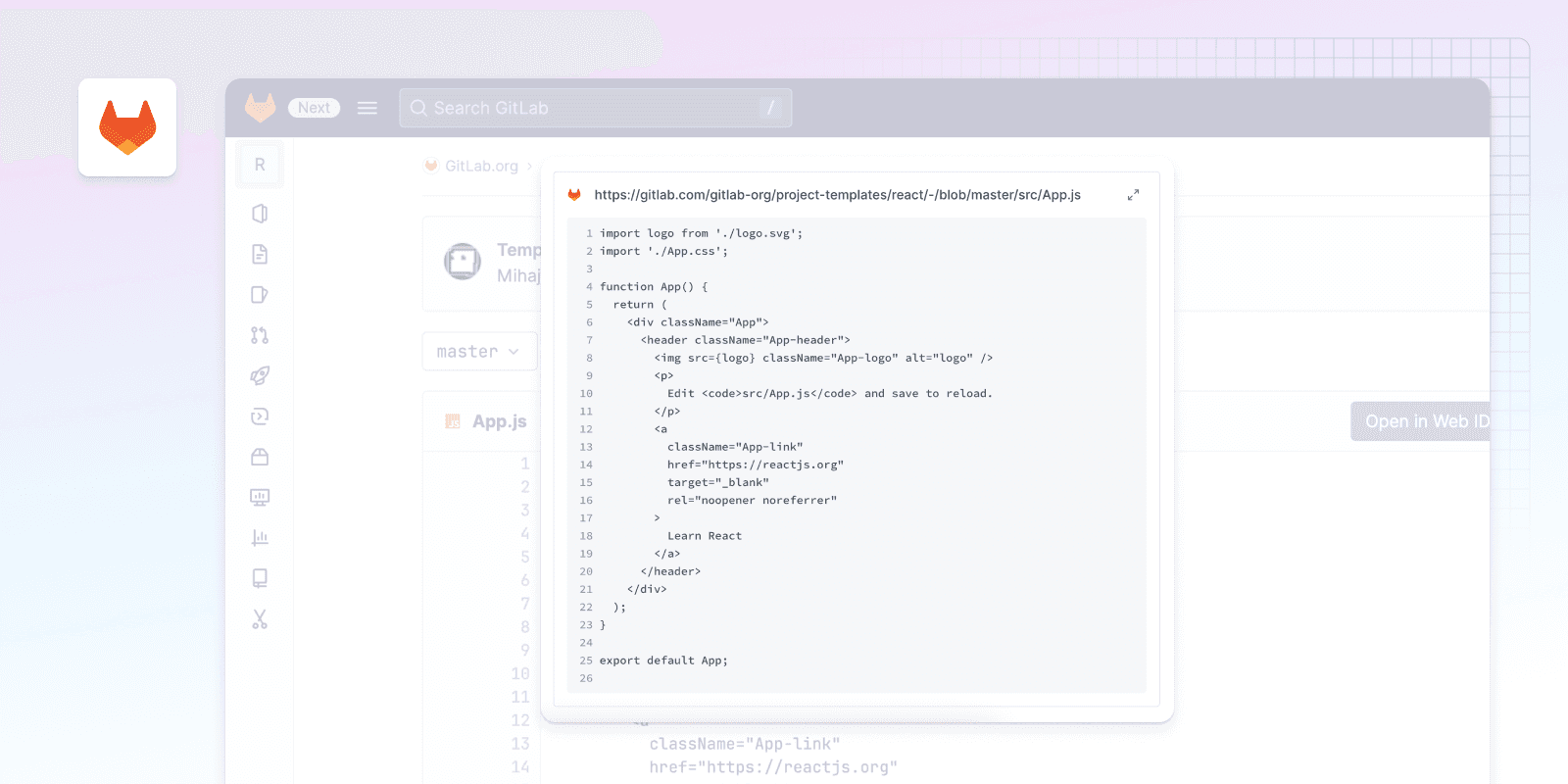Viewport: 1568px width, 784px height.
Task: Click the Next badge in top bar
Action: (314, 108)
